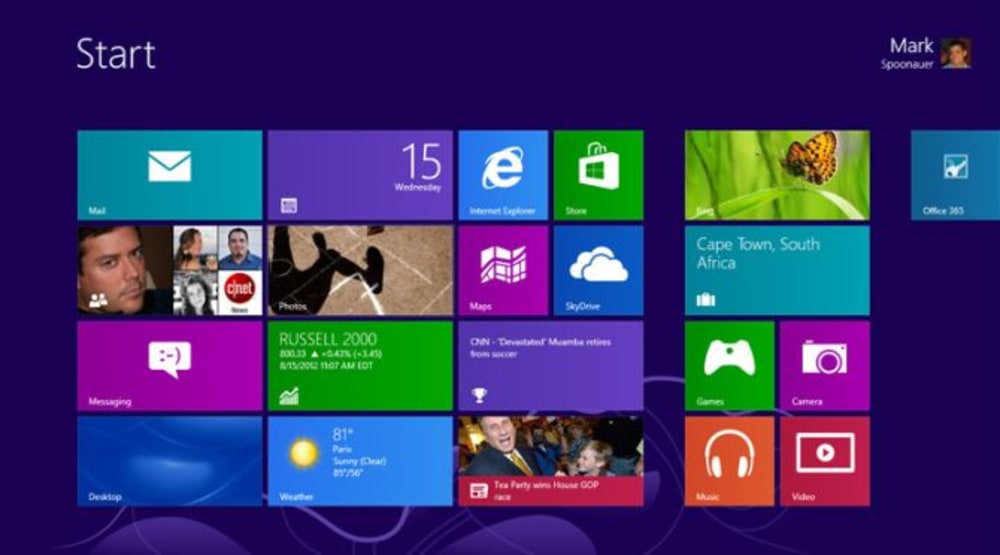Launch the Games tile
Image resolution: width=1000 pixels, height=555 pixels.
(730, 366)
